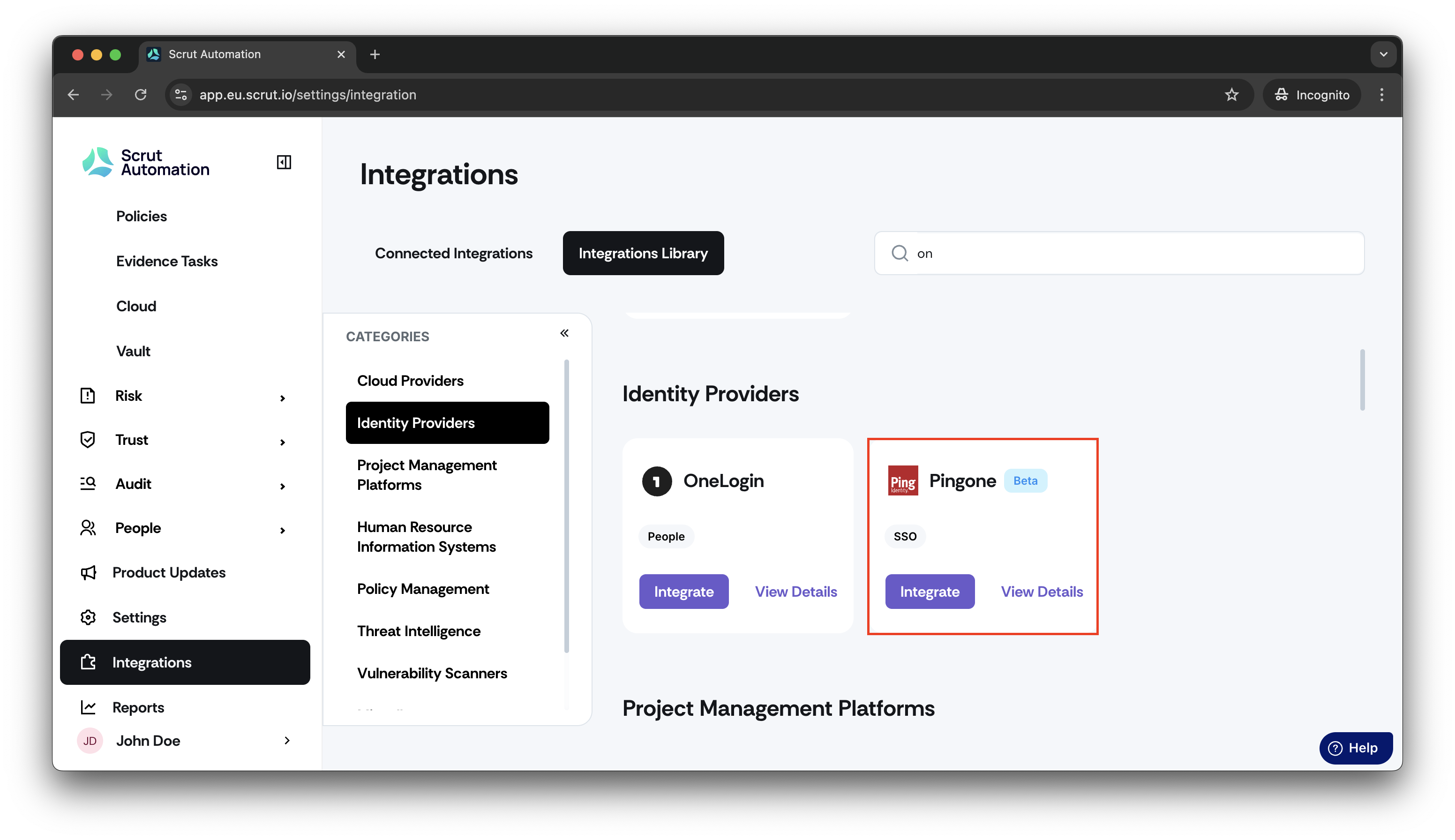Open View Details link for OneLogin
The image size is (1455, 840).
point(795,592)
